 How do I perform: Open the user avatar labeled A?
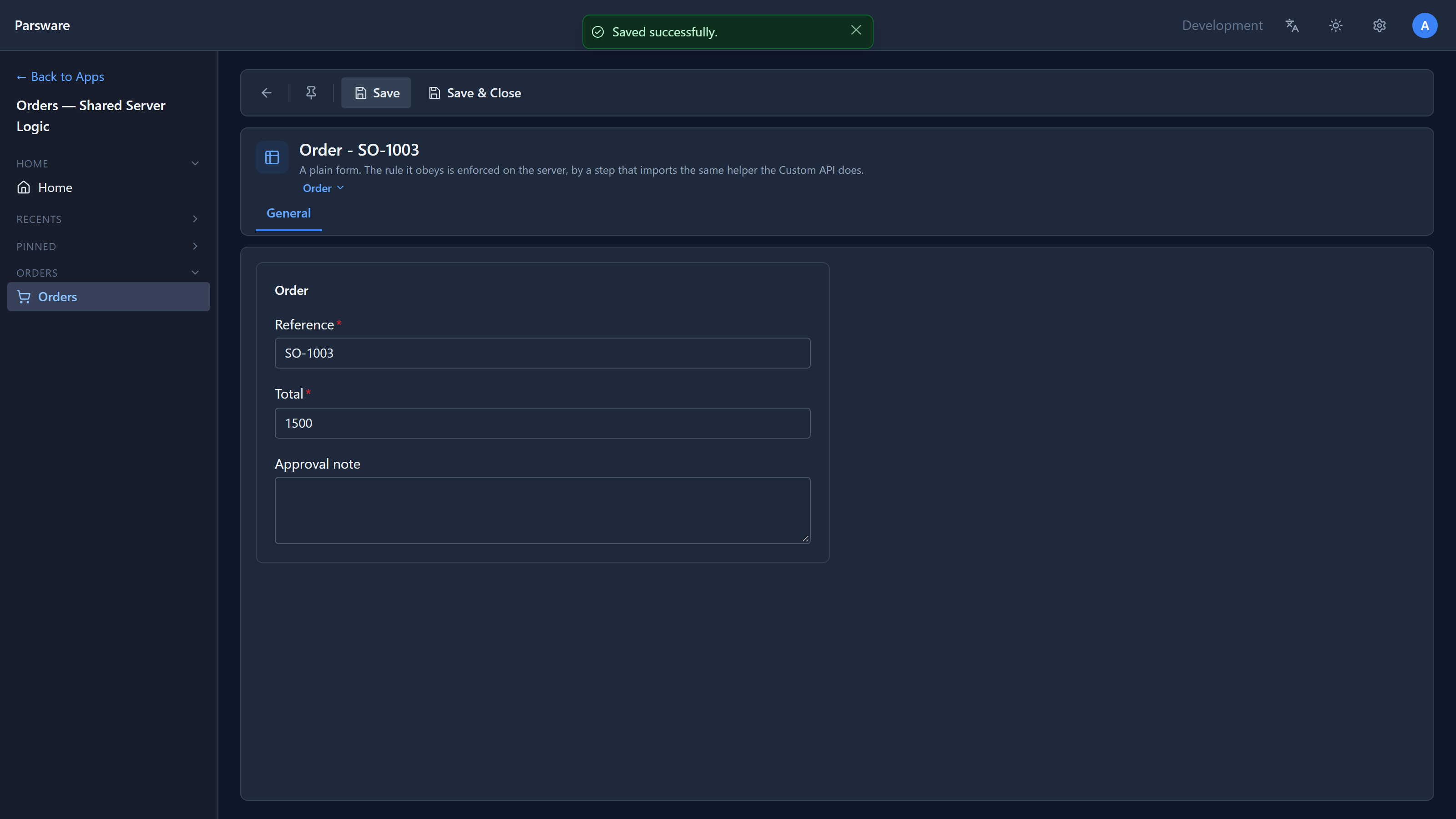(1424, 25)
